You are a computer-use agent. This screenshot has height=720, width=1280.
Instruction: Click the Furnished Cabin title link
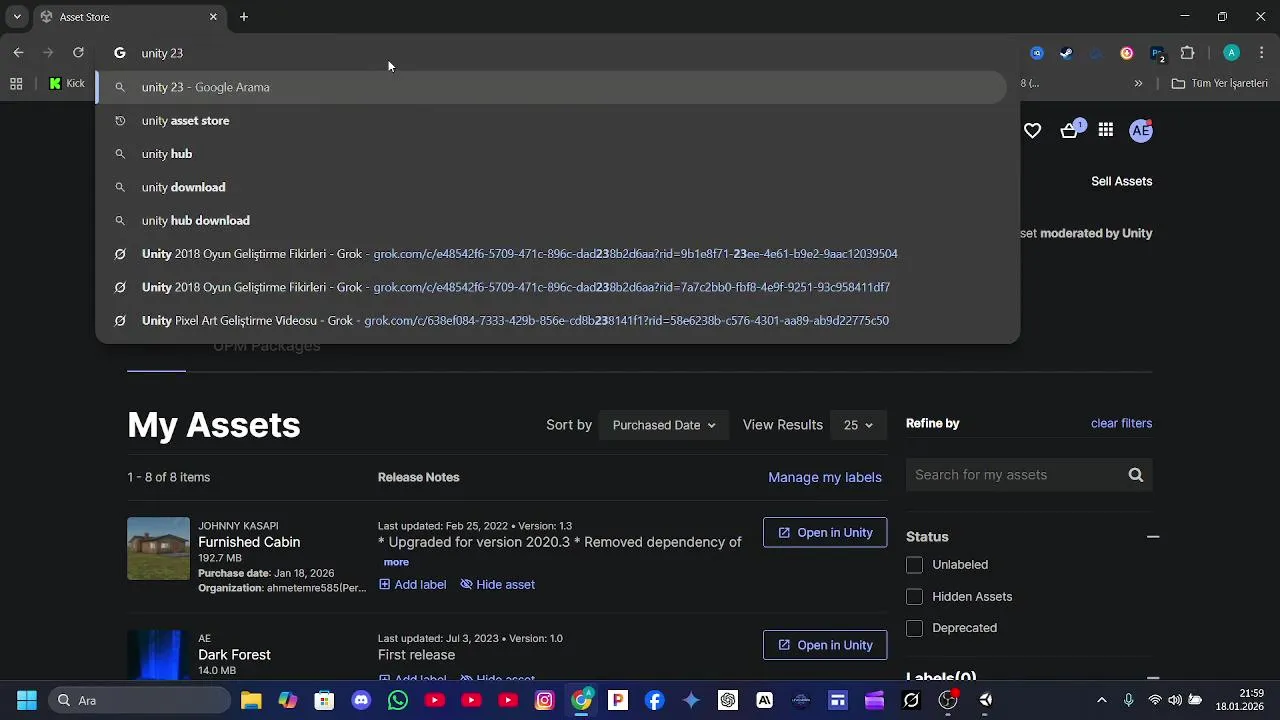coord(249,542)
